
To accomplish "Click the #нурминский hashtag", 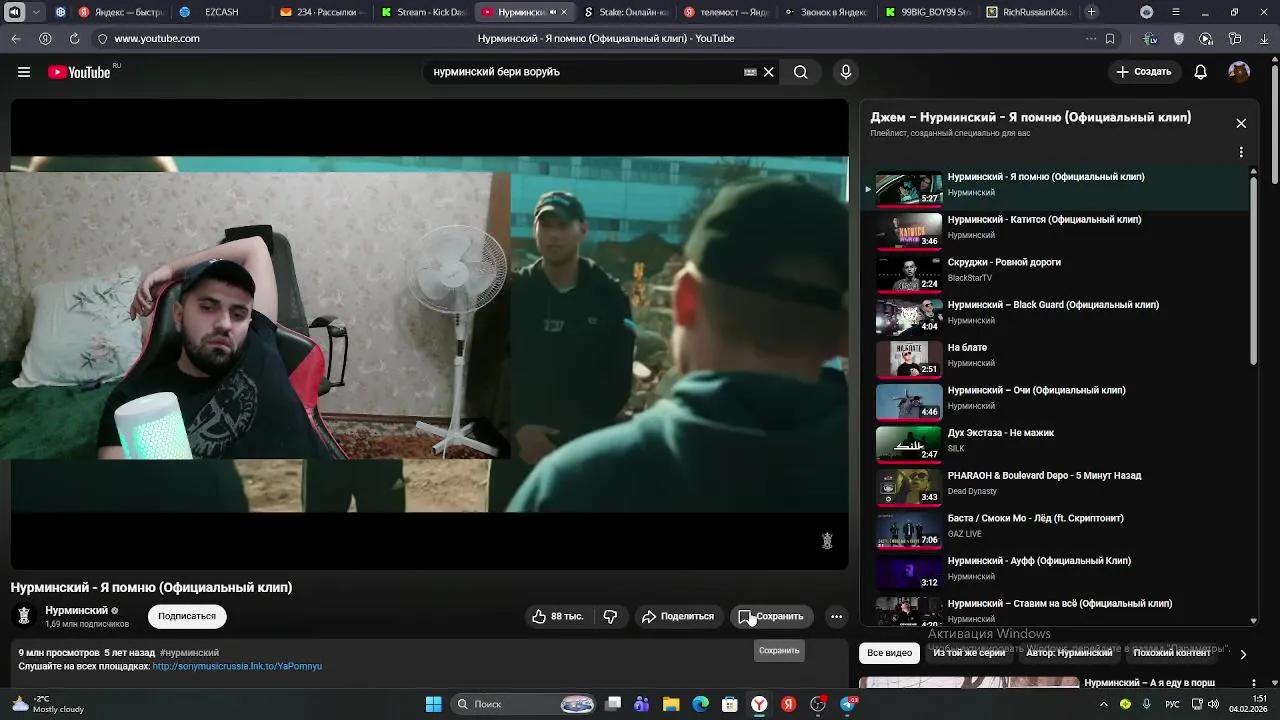I will [189, 653].
